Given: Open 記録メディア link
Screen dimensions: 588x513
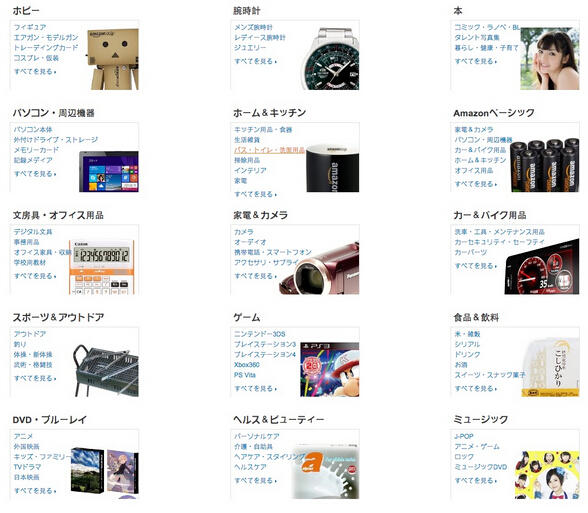Looking at the screenshot, I should point(33,160).
